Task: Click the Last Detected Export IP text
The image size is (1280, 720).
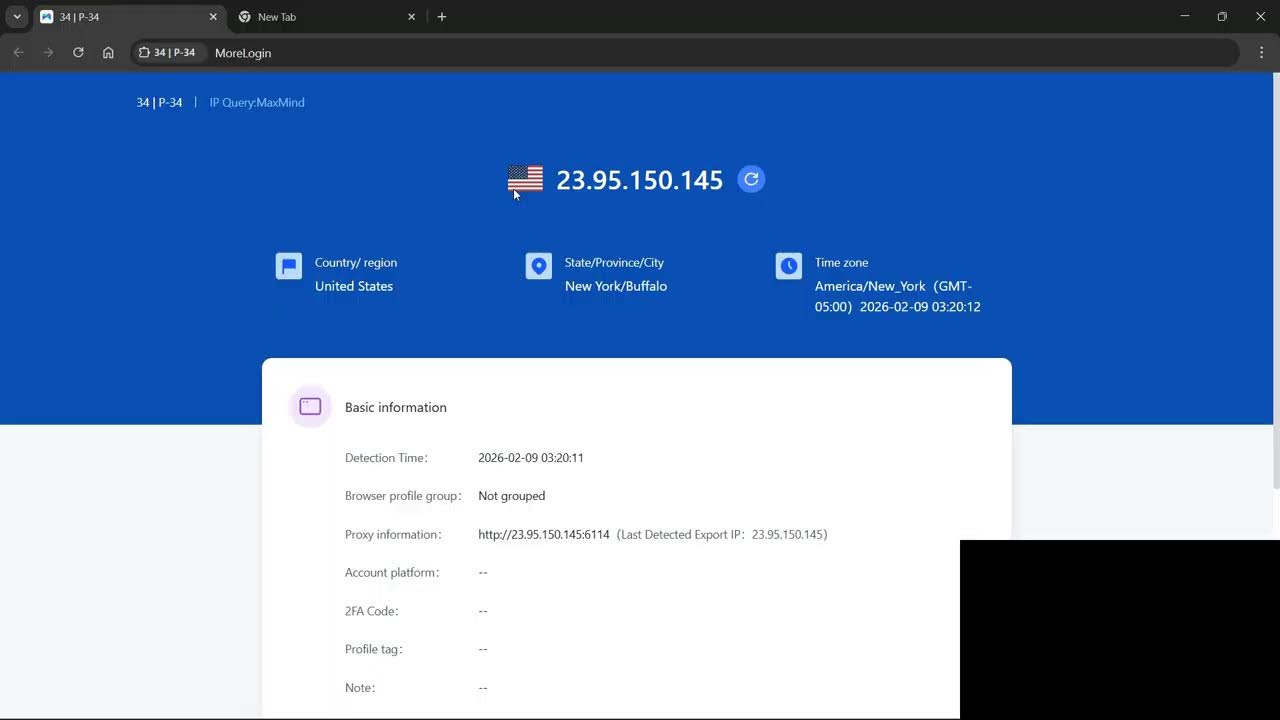Action: [x=722, y=535]
